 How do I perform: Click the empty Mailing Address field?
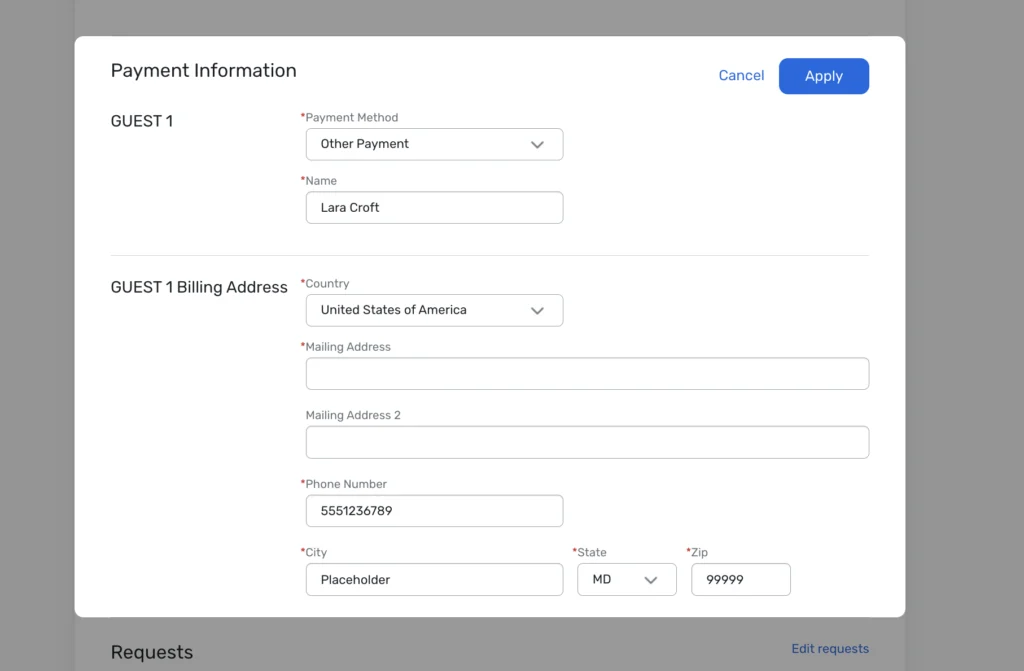[587, 373]
